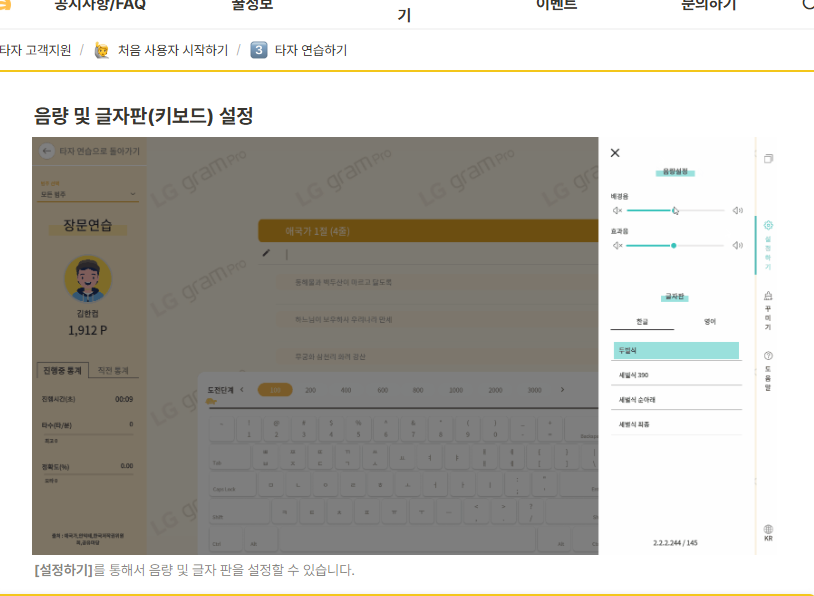Open the 도움말 help icon

click(x=766, y=357)
